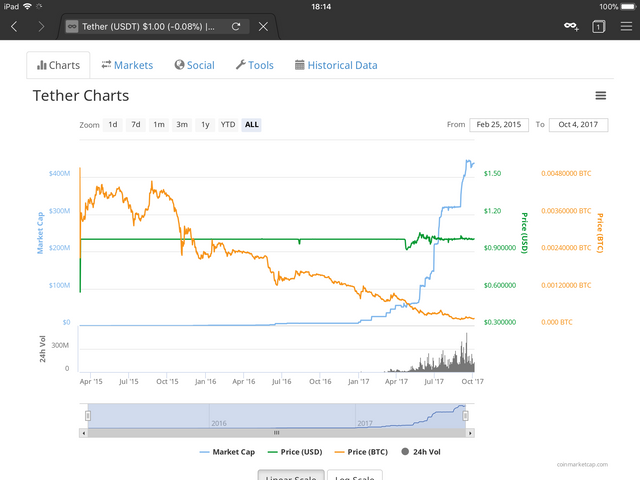Image resolution: width=640 pixels, height=480 pixels.
Task: Click the battery indicator in status bar
Action: pyautogui.click(x=628, y=7)
